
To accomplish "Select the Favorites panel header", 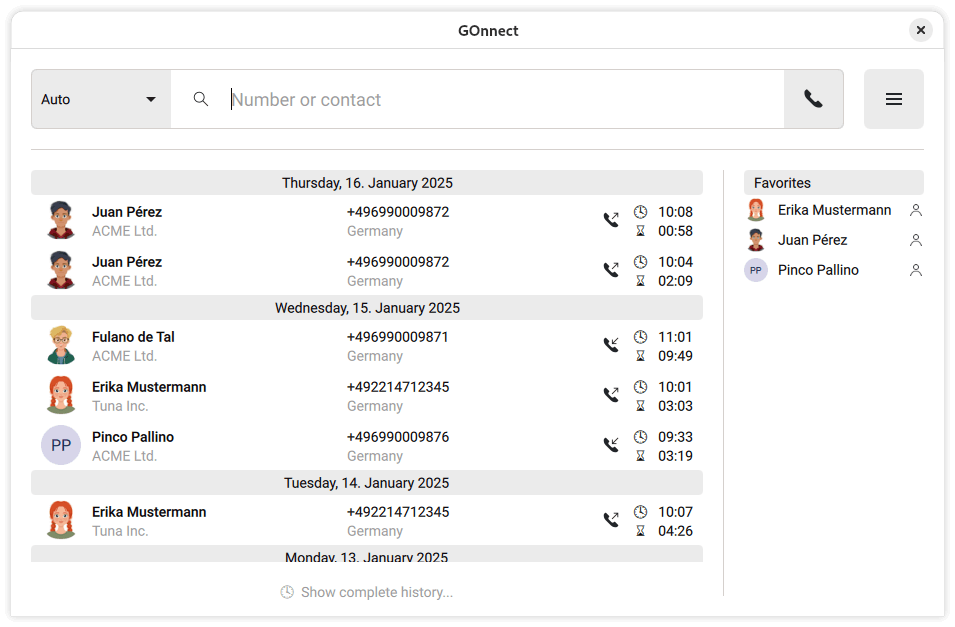I will (780, 183).
